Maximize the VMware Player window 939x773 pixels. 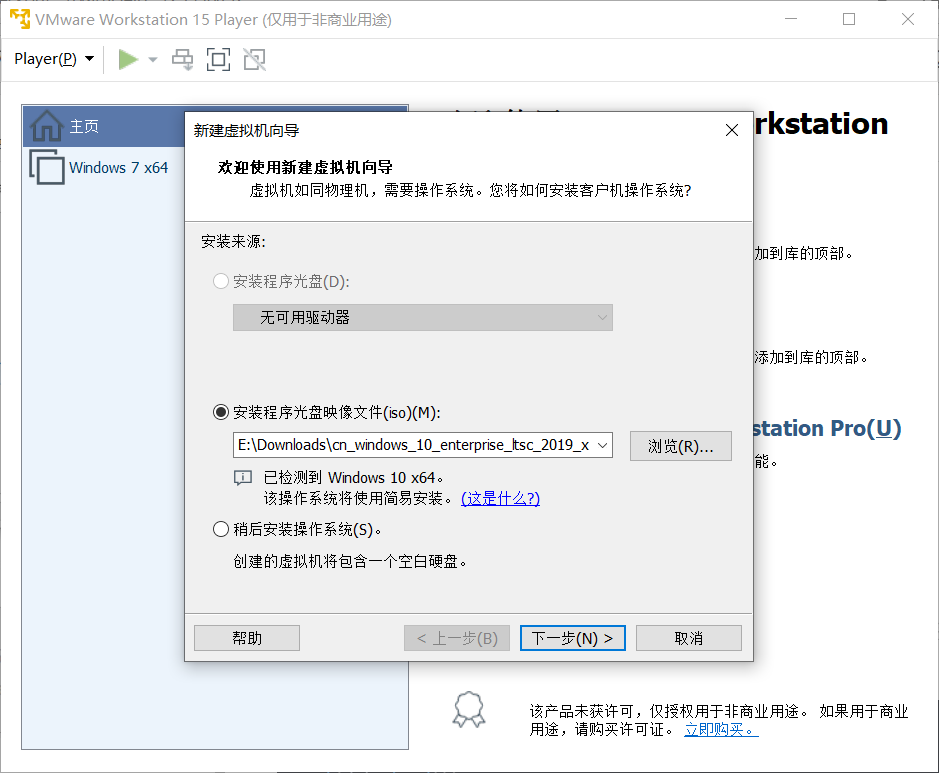[849, 19]
